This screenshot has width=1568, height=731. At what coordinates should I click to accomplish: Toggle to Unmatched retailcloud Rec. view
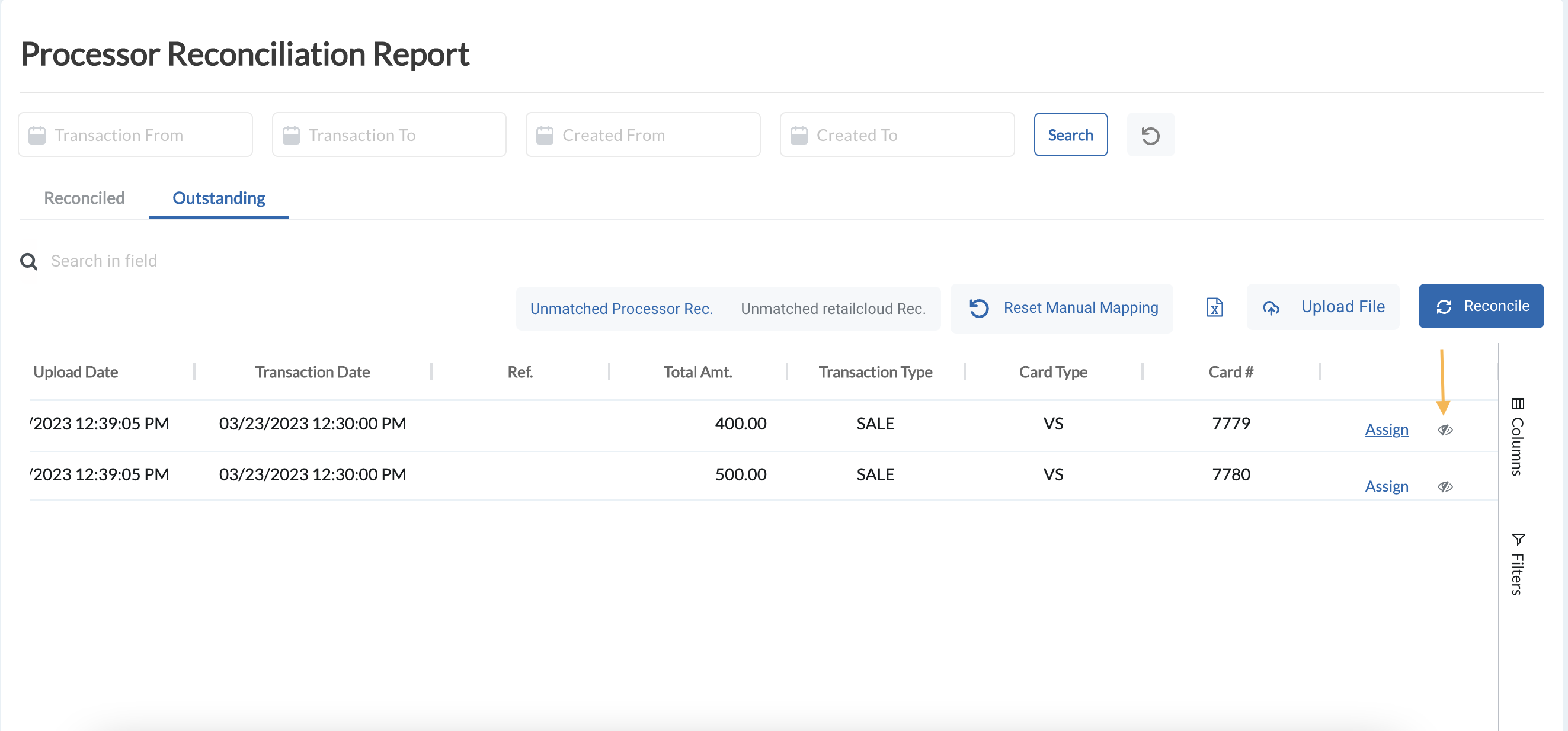[x=832, y=309]
